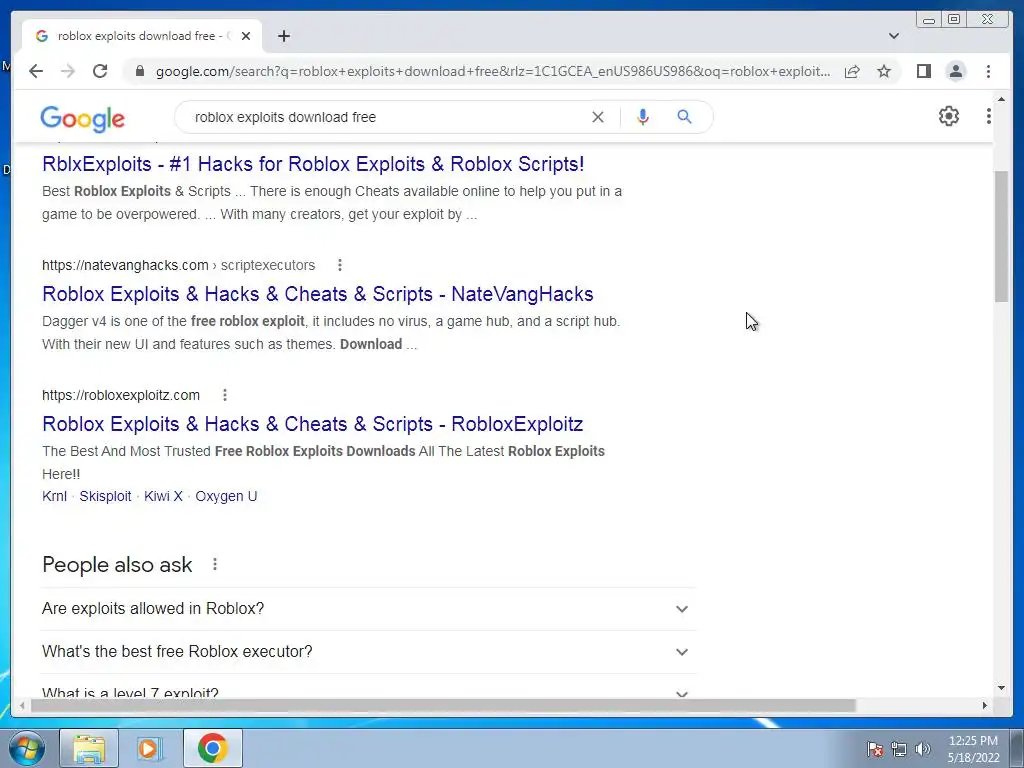This screenshot has width=1024, height=768.
Task: Follow the Oxygen U sitelink
Action: 226,496
